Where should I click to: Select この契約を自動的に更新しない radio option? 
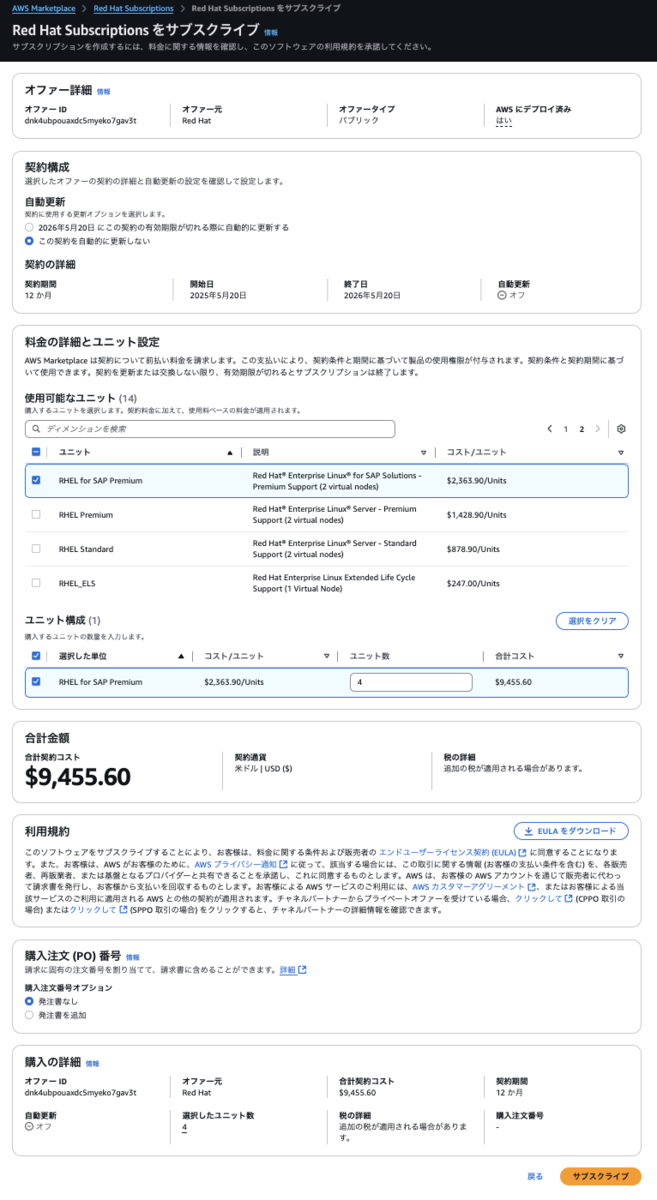tap(30, 241)
